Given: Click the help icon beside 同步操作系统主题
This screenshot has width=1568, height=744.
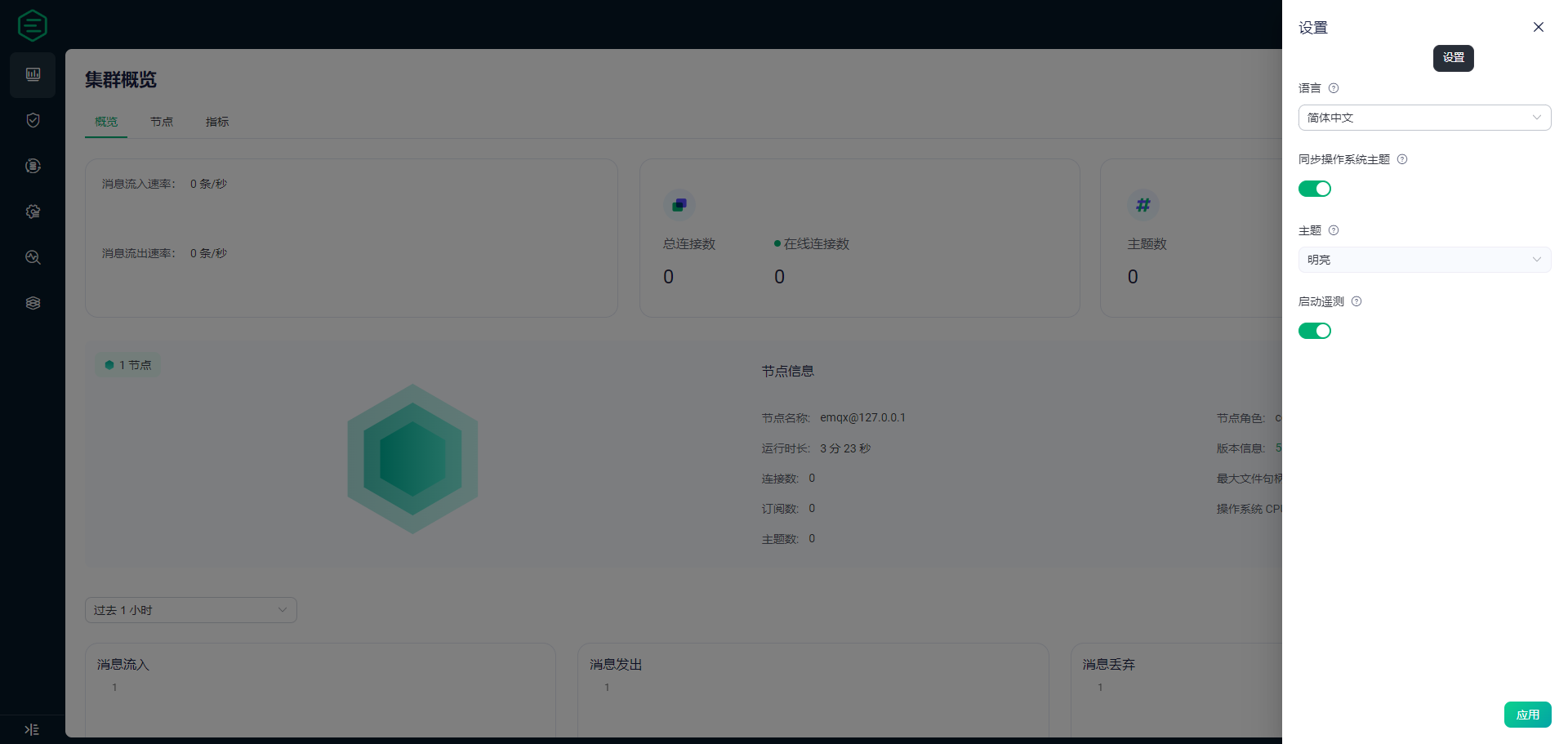Looking at the screenshot, I should [x=1402, y=159].
